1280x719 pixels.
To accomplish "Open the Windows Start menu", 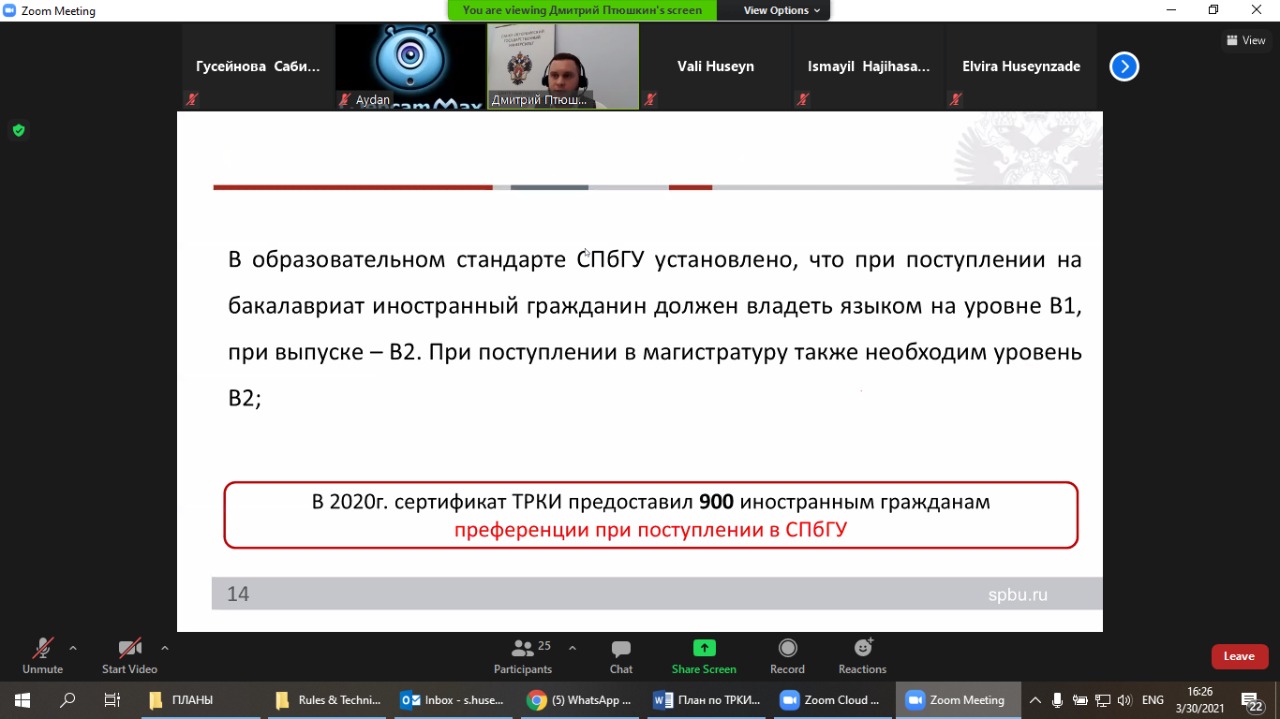I will (22, 700).
